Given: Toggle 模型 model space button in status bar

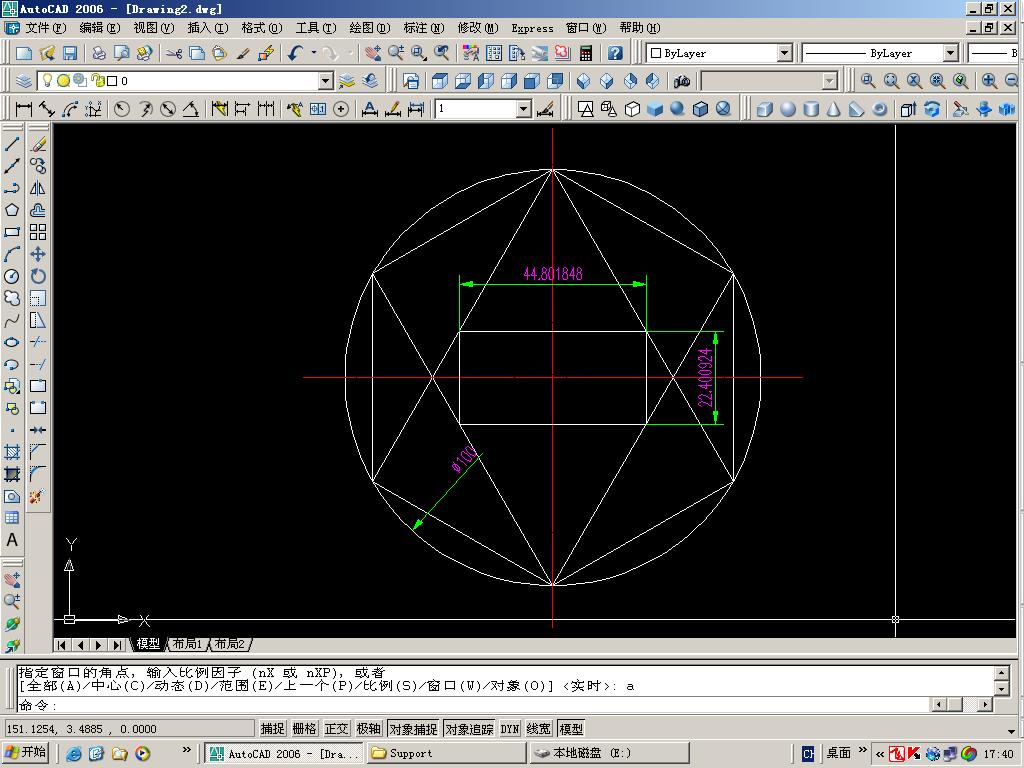Looking at the screenshot, I should (571, 729).
